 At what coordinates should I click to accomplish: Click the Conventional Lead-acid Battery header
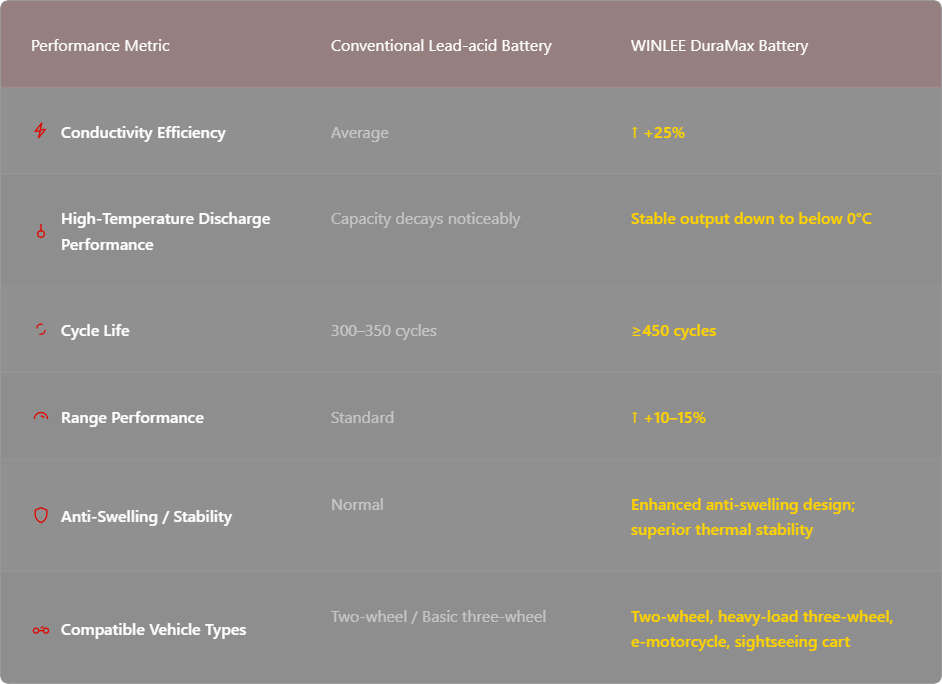point(440,45)
